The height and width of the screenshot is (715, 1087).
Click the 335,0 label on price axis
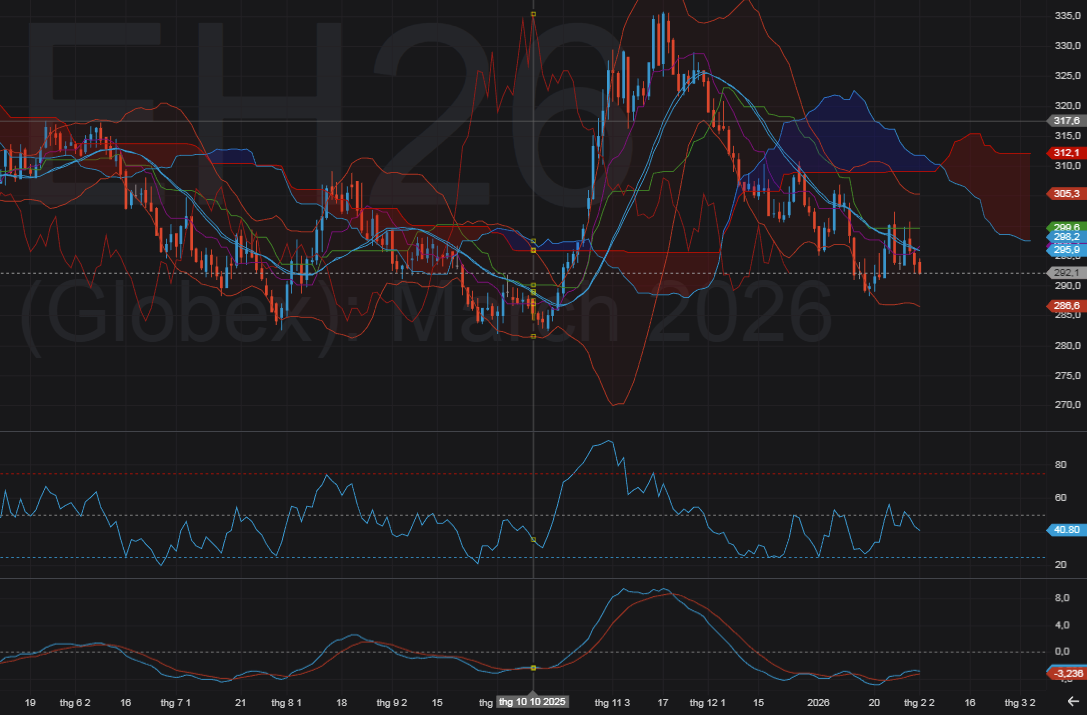(x=1067, y=16)
